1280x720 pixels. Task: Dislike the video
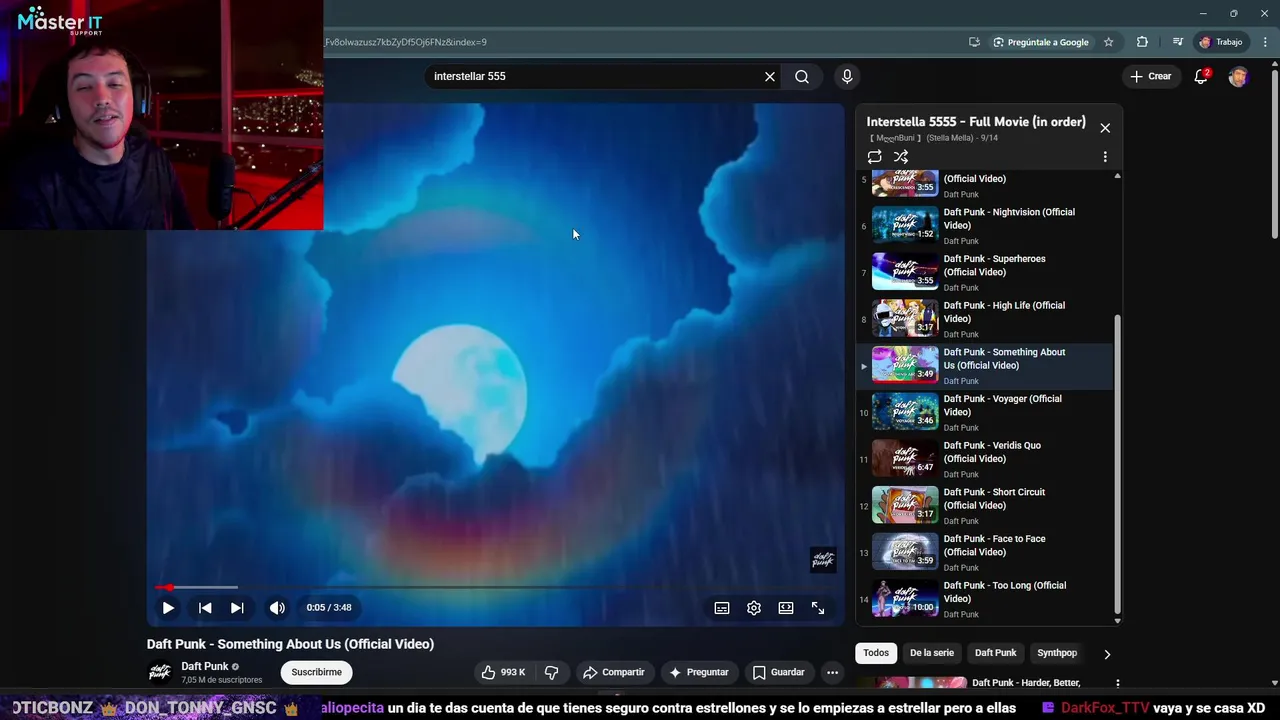click(x=551, y=673)
